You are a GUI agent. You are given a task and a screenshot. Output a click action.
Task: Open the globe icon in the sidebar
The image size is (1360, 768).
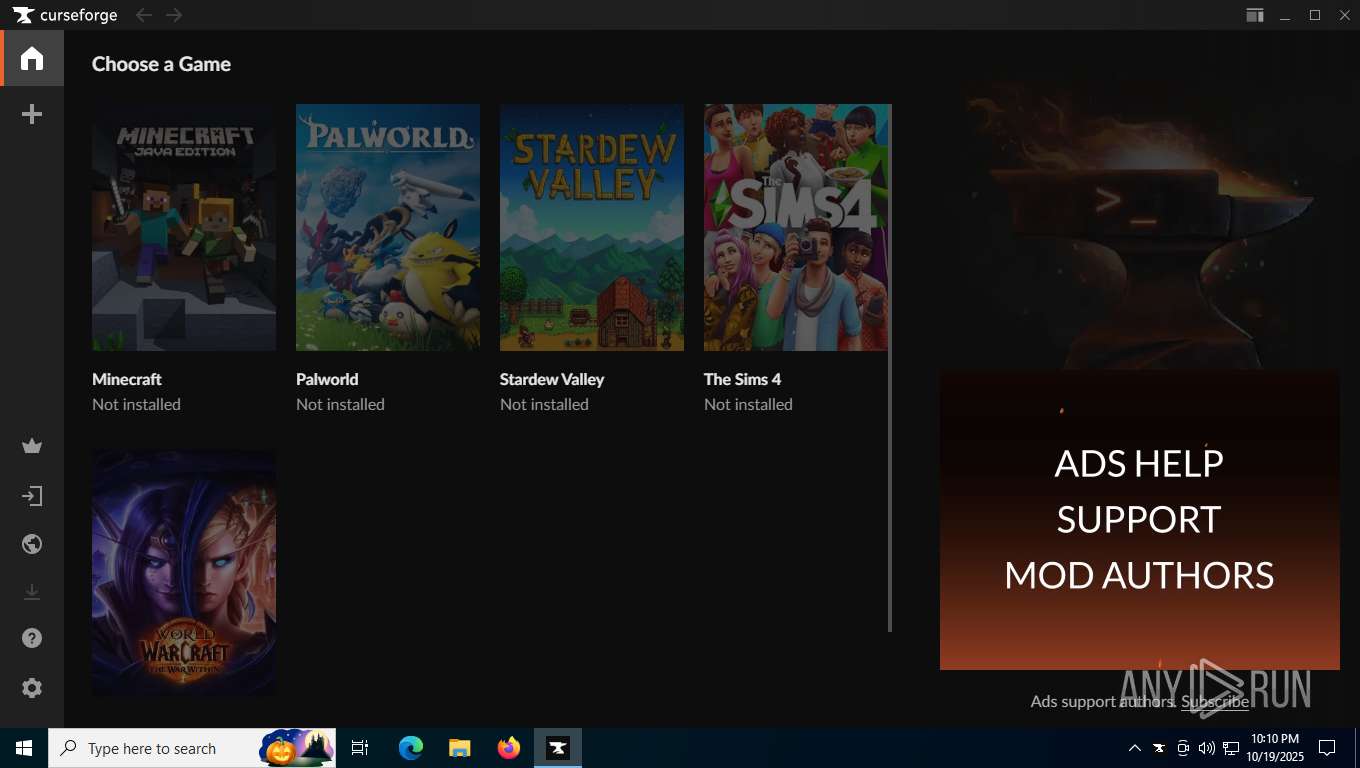(32, 544)
